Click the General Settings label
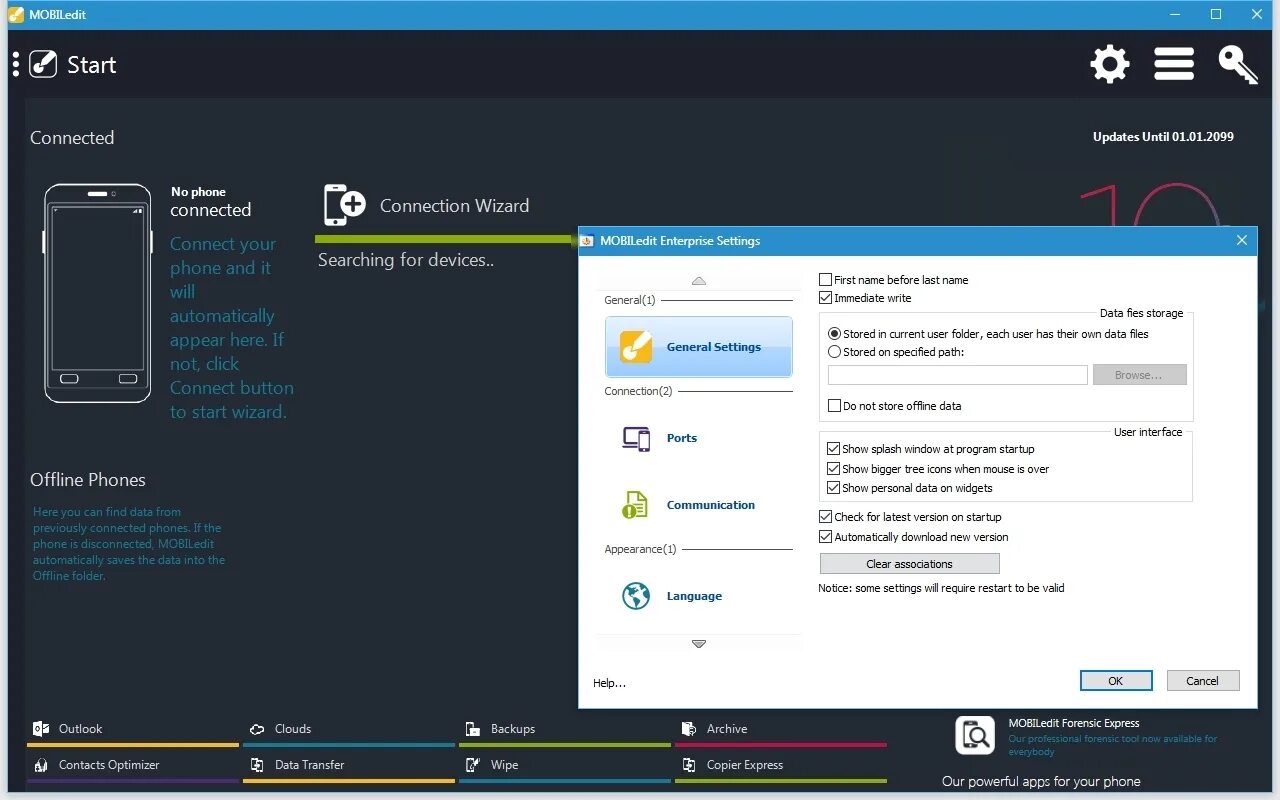This screenshot has width=1280, height=800. point(714,347)
